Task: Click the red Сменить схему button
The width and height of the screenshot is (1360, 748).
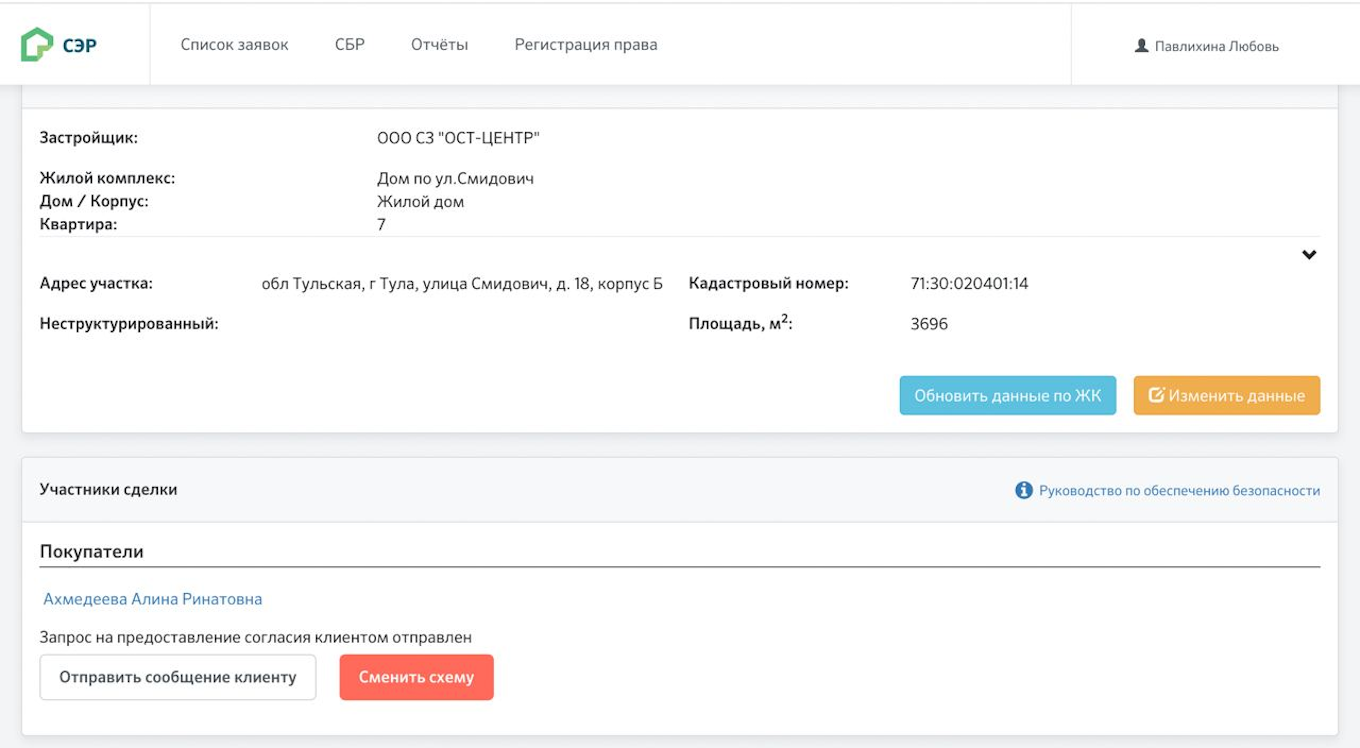Action: 417,677
